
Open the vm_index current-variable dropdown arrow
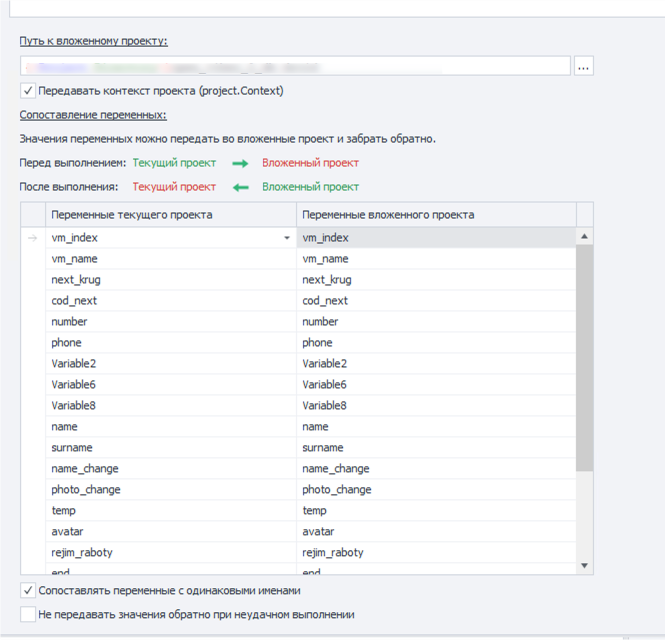[x=287, y=238]
